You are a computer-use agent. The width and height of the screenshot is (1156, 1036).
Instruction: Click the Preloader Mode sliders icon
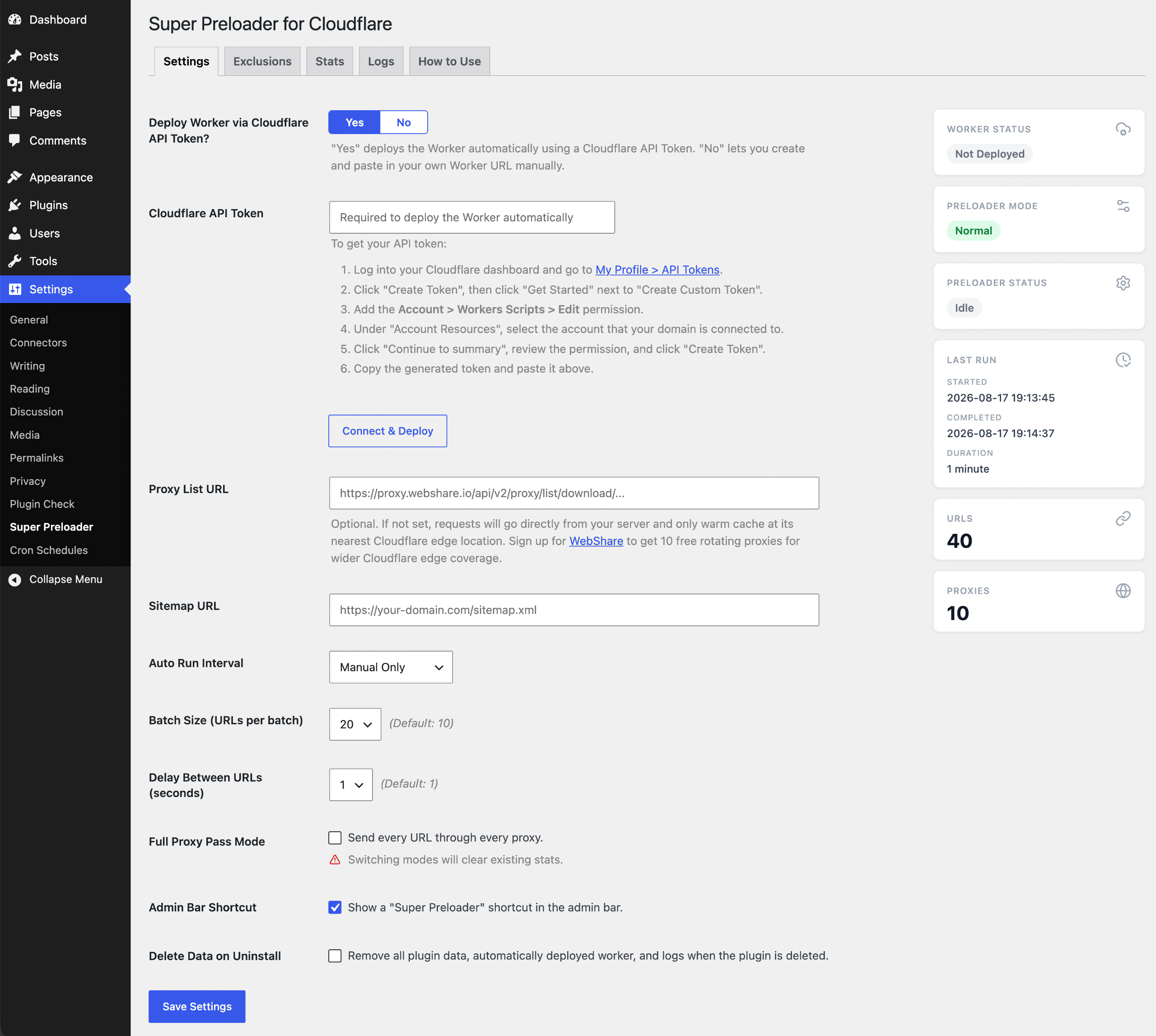pyautogui.click(x=1123, y=206)
